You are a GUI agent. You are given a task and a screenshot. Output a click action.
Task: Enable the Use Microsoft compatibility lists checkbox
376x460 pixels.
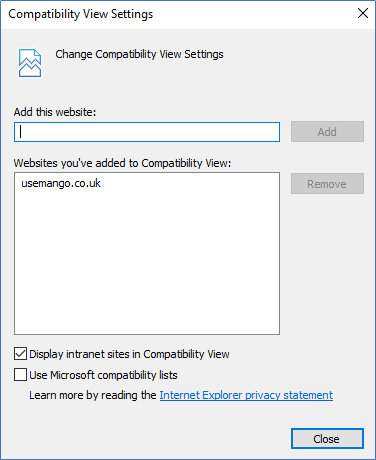pos(20,374)
